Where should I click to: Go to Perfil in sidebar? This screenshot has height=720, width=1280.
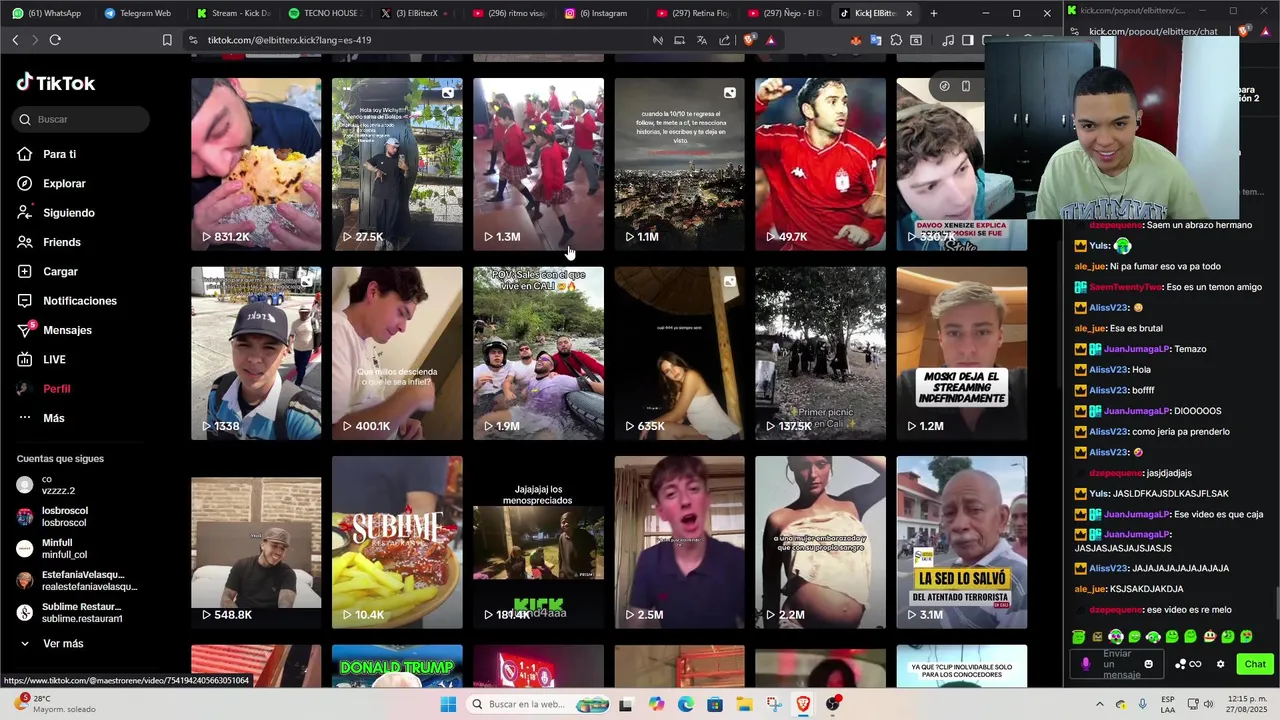(44, 388)
